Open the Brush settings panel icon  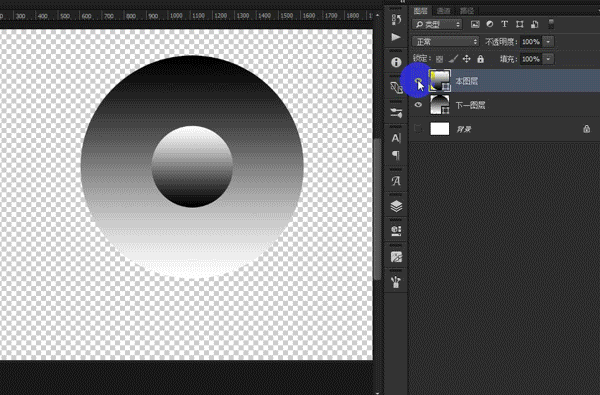tap(396, 256)
